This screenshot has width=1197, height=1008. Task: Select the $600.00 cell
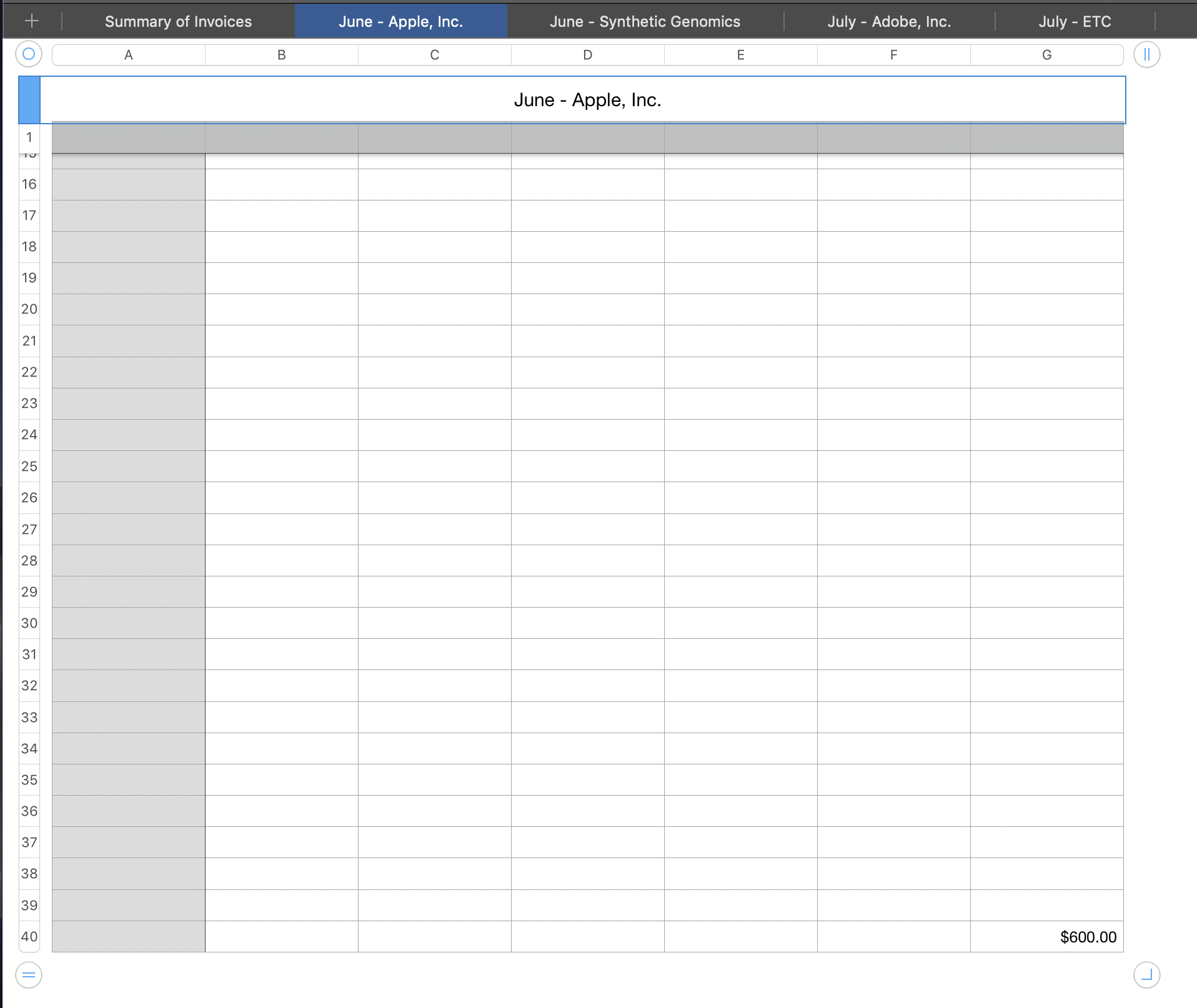point(1047,937)
